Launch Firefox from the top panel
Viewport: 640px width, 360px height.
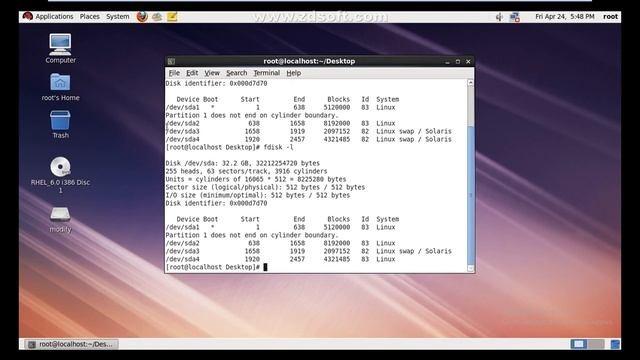coord(142,17)
